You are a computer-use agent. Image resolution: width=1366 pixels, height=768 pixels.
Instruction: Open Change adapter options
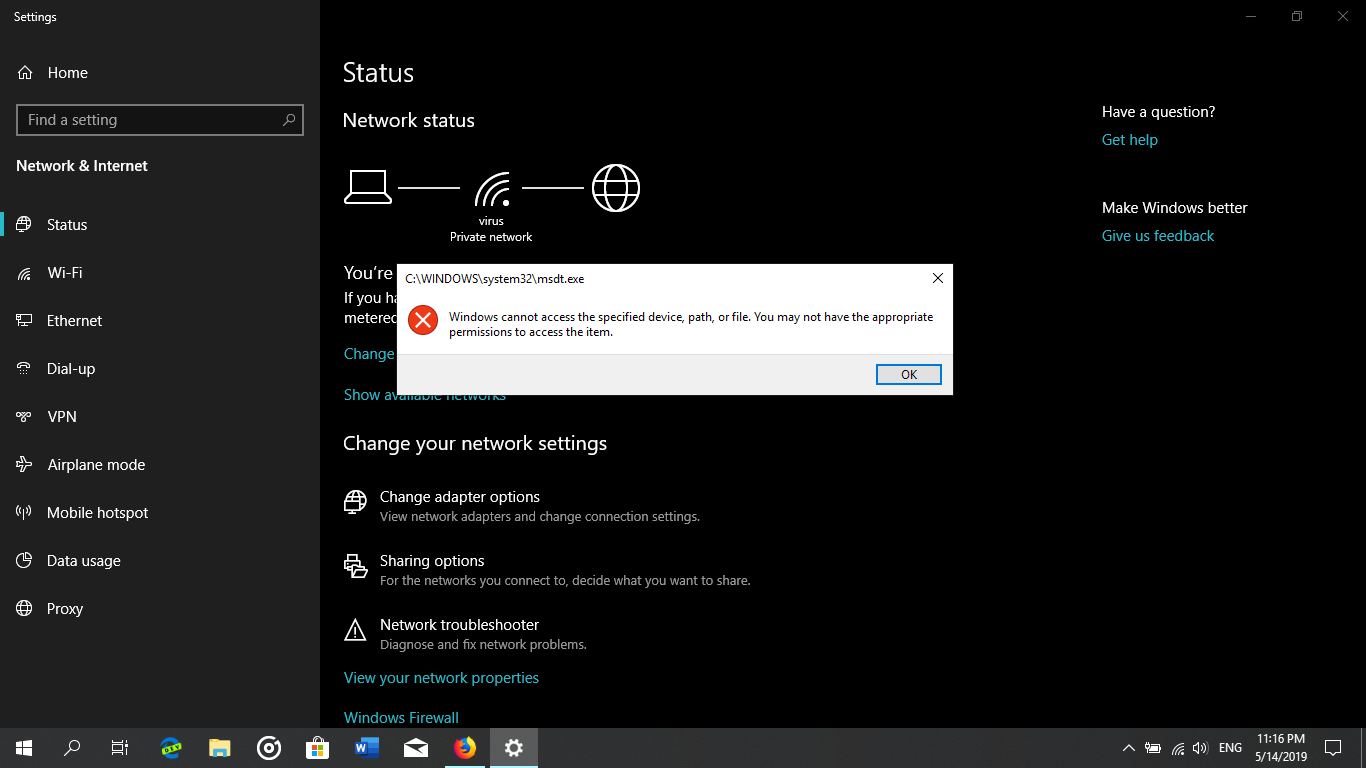[459, 497]
